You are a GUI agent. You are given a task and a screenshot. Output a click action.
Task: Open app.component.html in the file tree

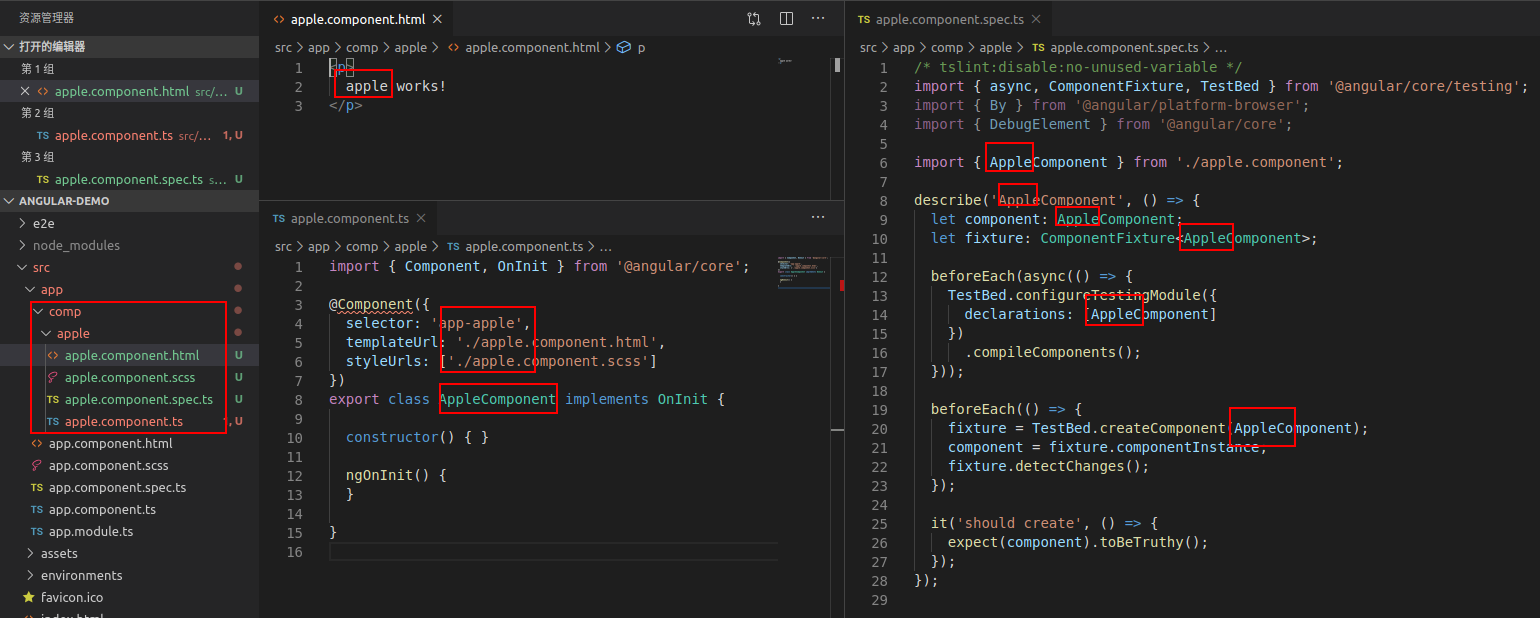point(129,443)
